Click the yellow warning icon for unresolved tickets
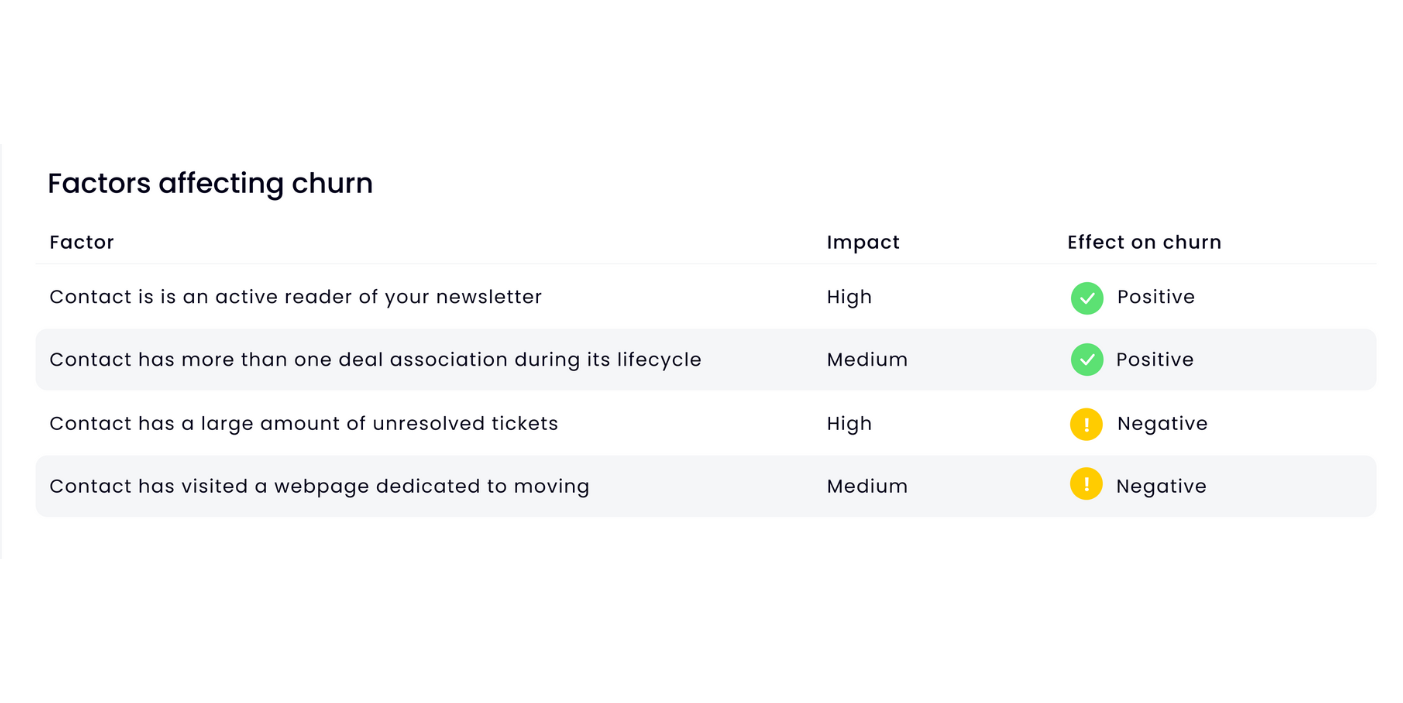 tap(1086, 424)
